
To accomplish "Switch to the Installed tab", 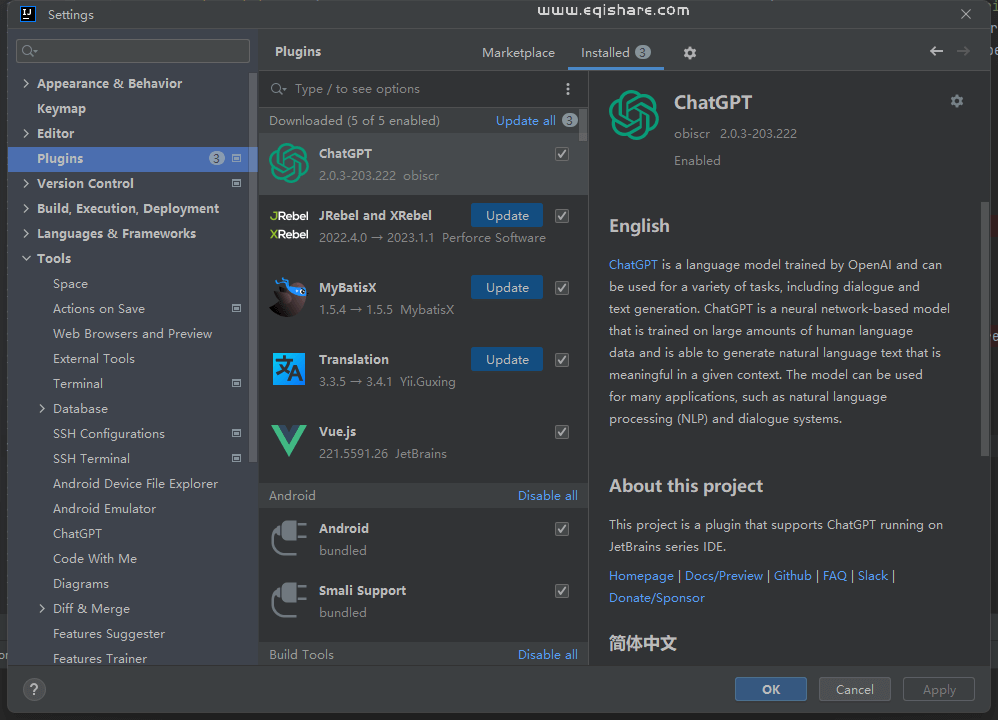I will (x=605, y=53).
